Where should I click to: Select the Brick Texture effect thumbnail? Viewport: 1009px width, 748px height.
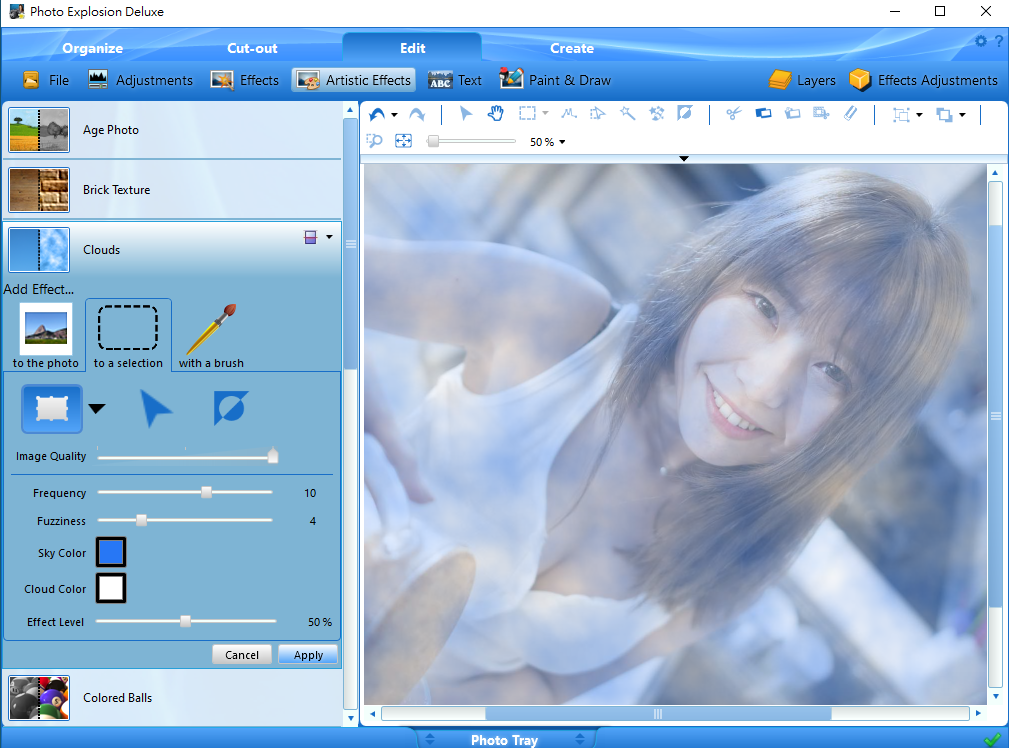(38, 189)
